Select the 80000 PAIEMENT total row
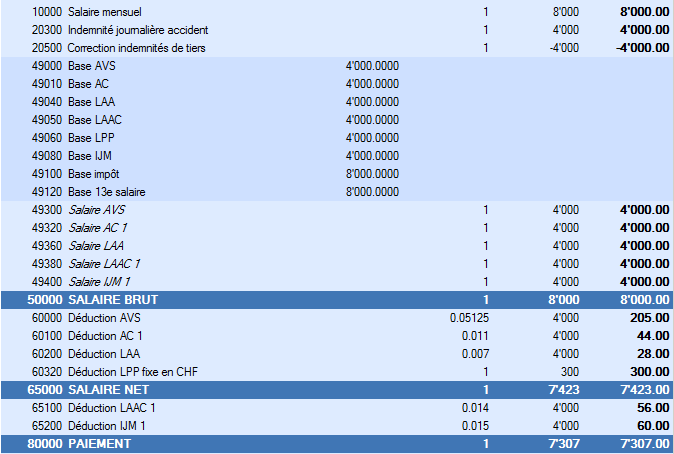Viewport: 674px width, 454px height. [337, 444]
